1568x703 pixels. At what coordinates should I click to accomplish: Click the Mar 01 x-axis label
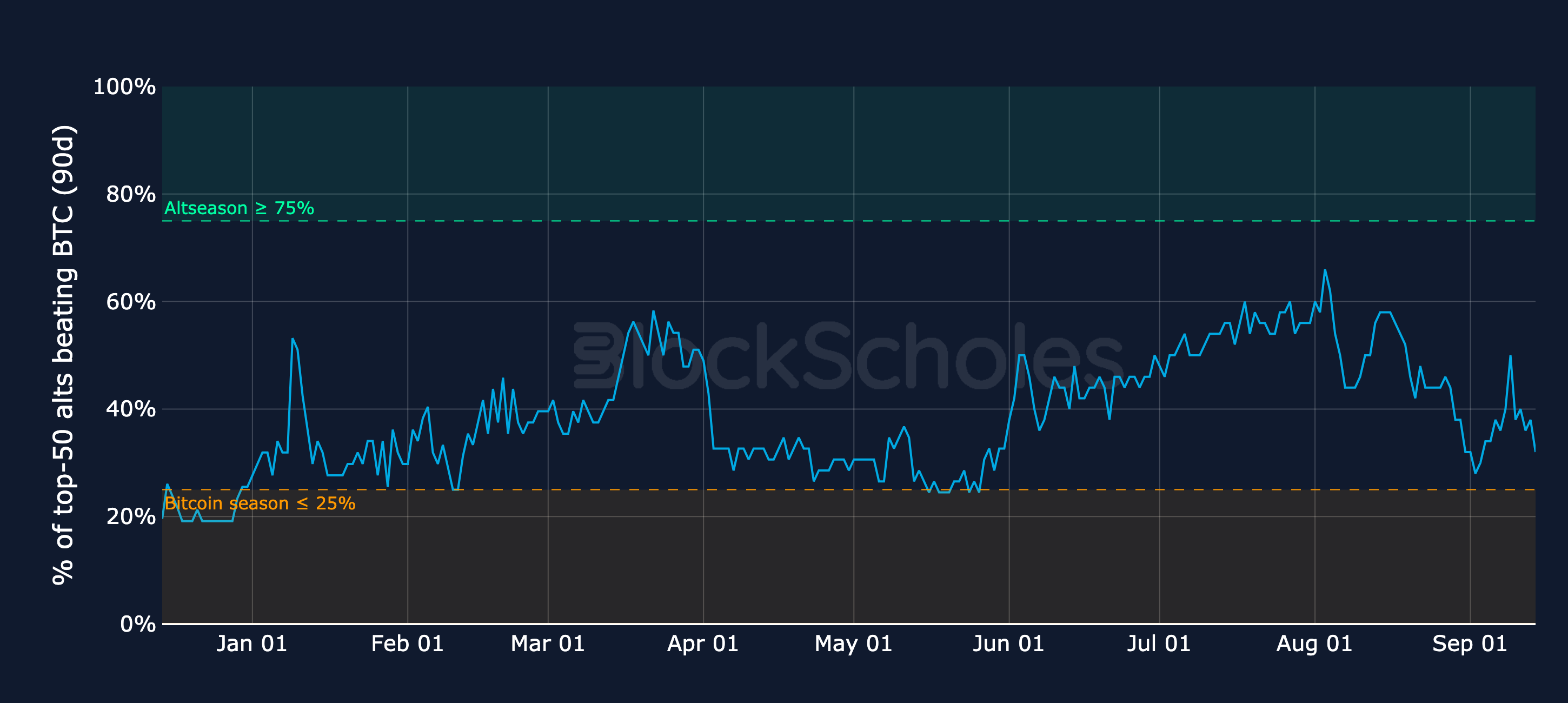click(548, 644)
